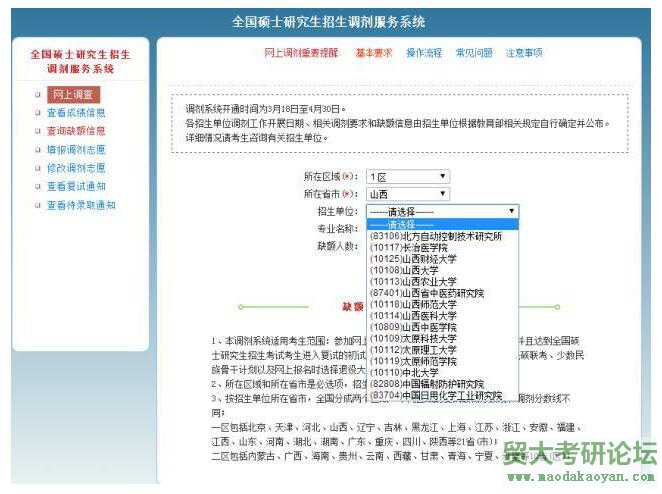Switch to the 基本要求 tab

coord(374,53)
